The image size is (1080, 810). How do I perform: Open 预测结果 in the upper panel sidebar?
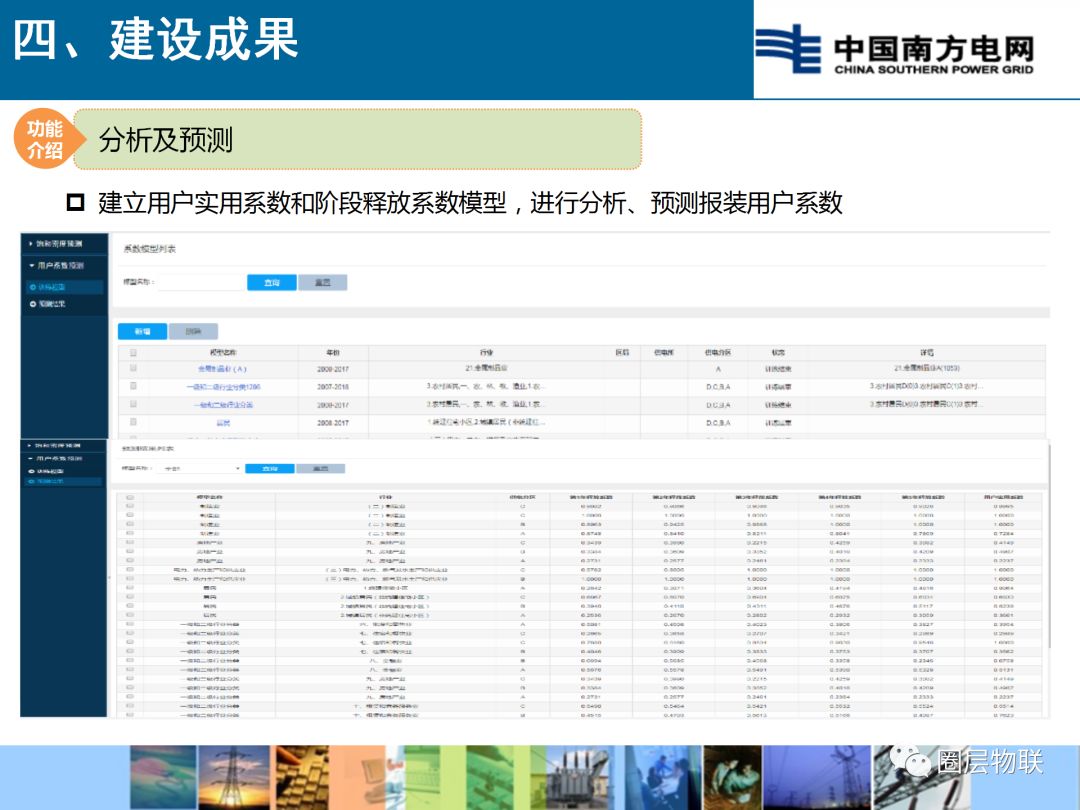click(x=48, y=304)
